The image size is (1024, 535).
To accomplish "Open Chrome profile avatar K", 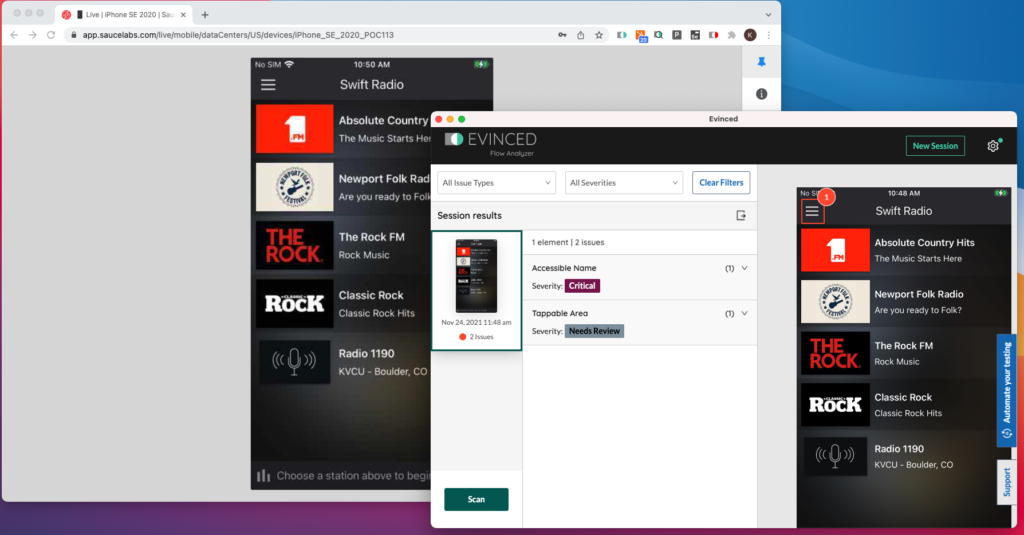I will click(750, 35).
